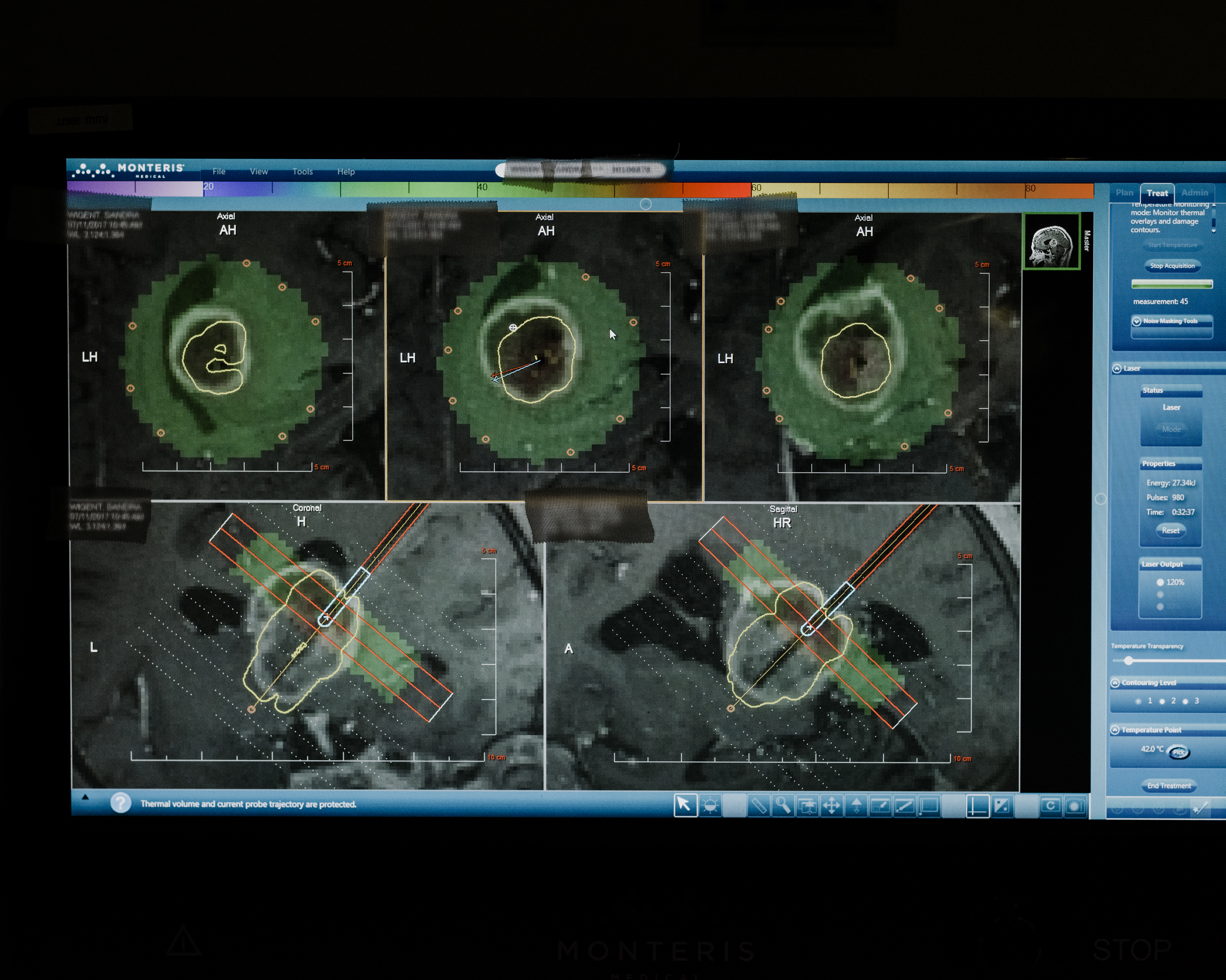Click End Treatment
Viewport: 1226px width, 980px height.
point(1169,786)
